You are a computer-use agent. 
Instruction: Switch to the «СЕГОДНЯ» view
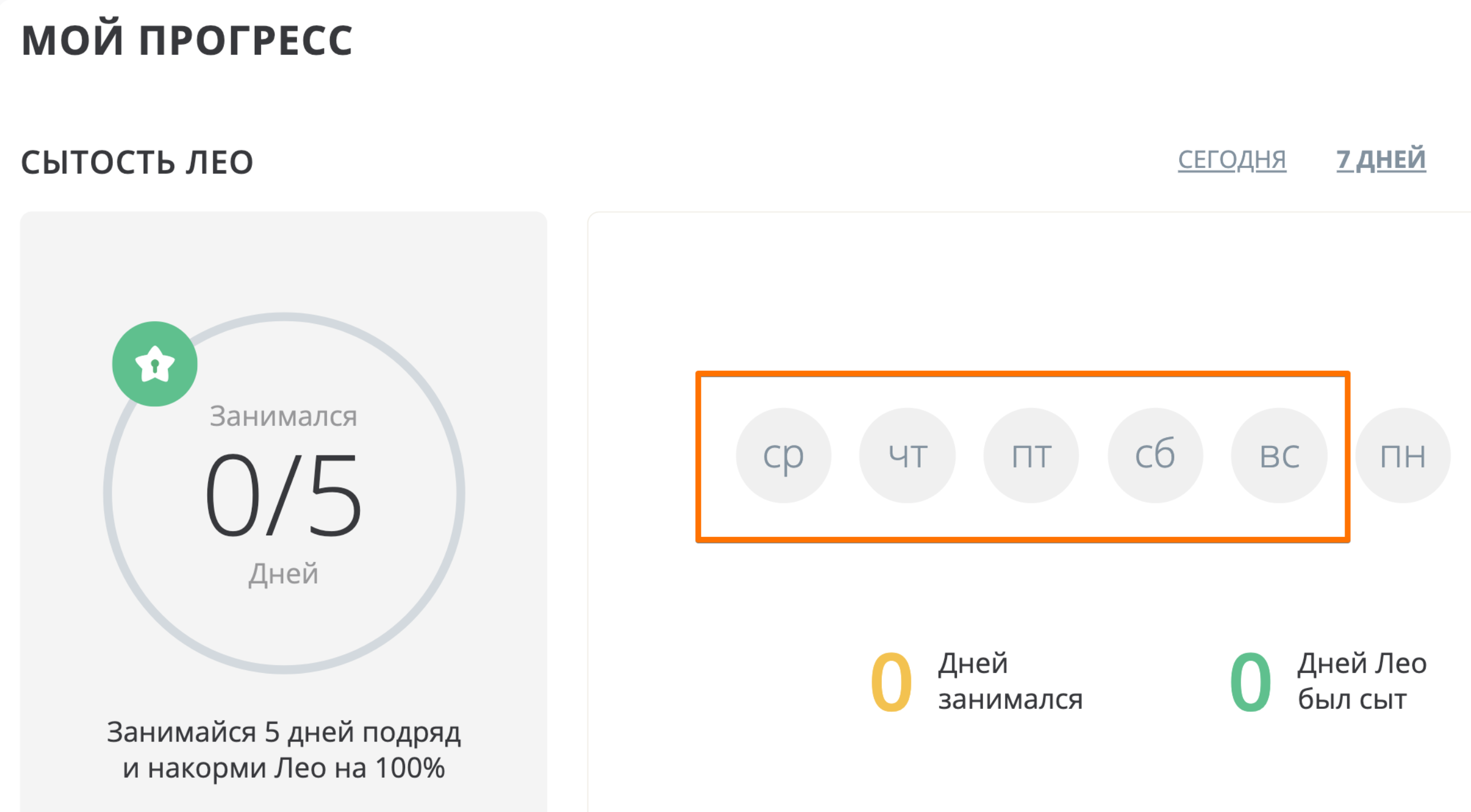[1232, 160]
